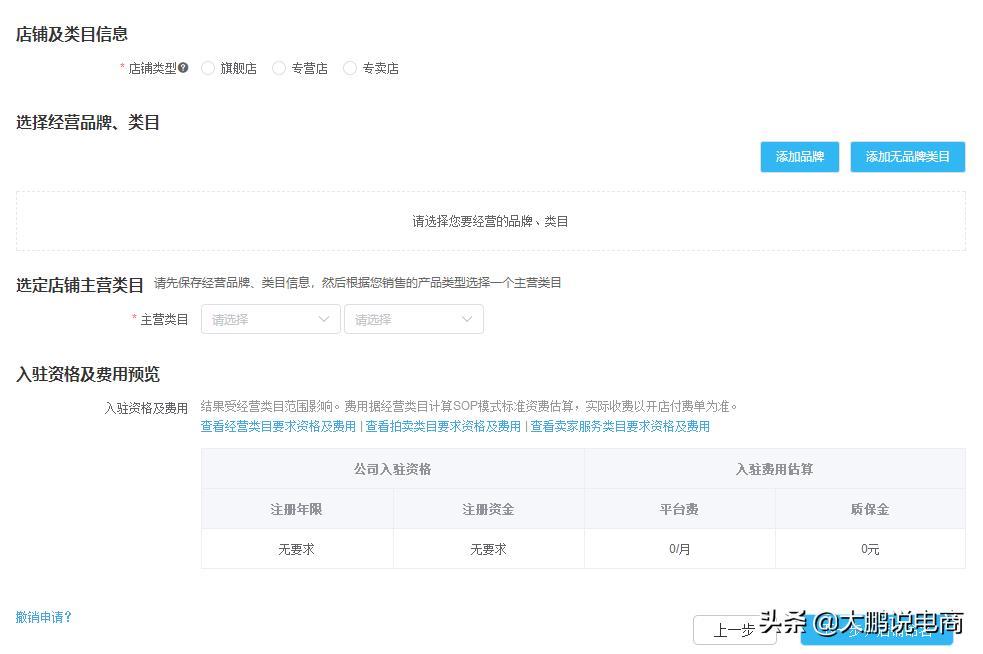983x654 pixels.
Task: Click the 入驻费用估算 table header
Action: (775, 469)
